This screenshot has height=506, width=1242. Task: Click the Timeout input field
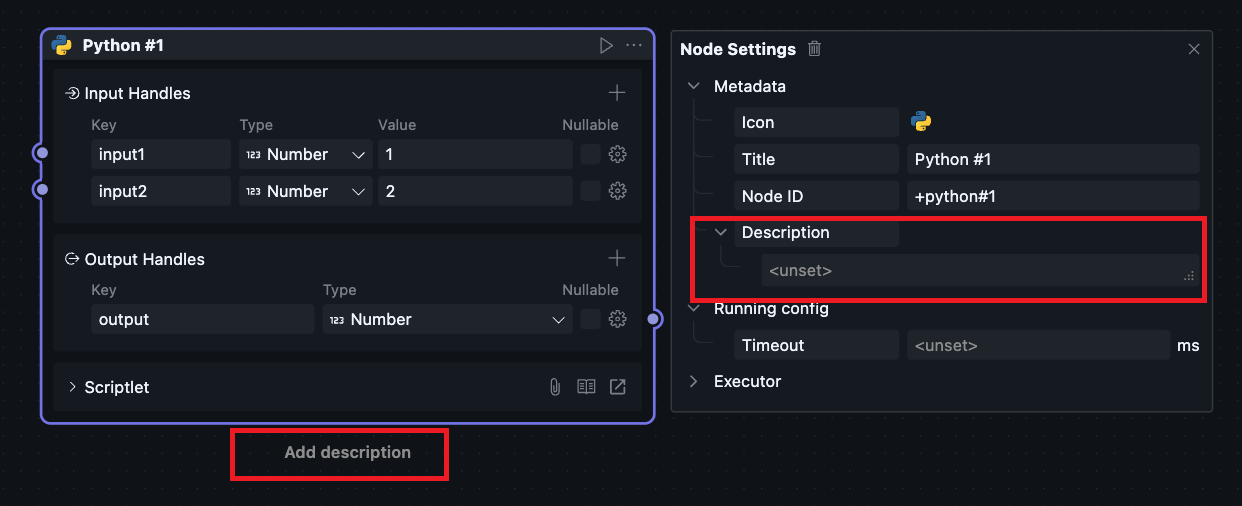tap(1037, 345)
